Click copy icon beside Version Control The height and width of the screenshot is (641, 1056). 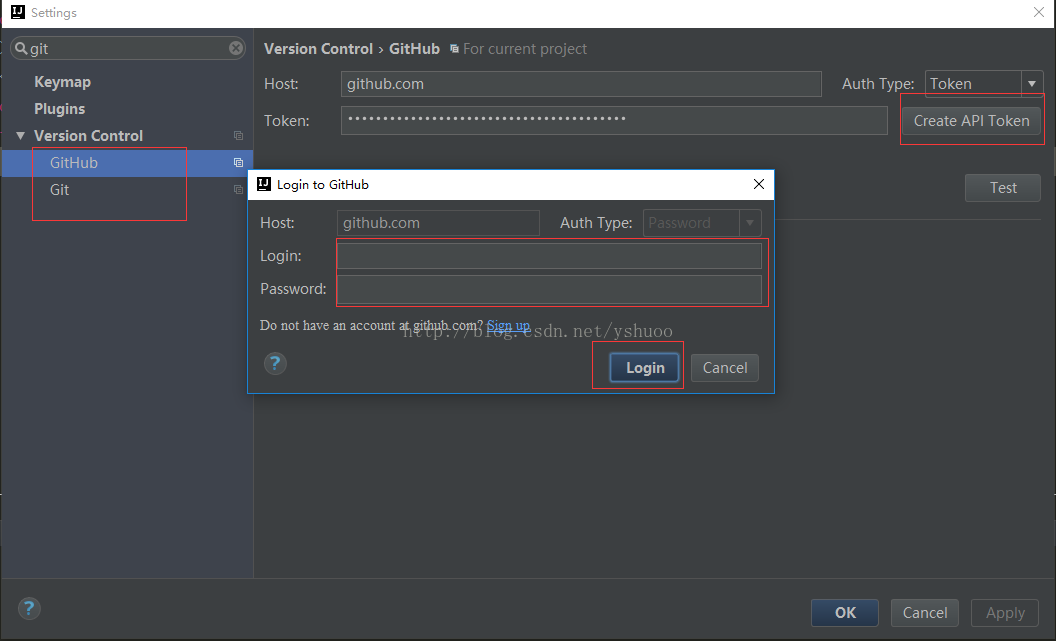point(238,136)
